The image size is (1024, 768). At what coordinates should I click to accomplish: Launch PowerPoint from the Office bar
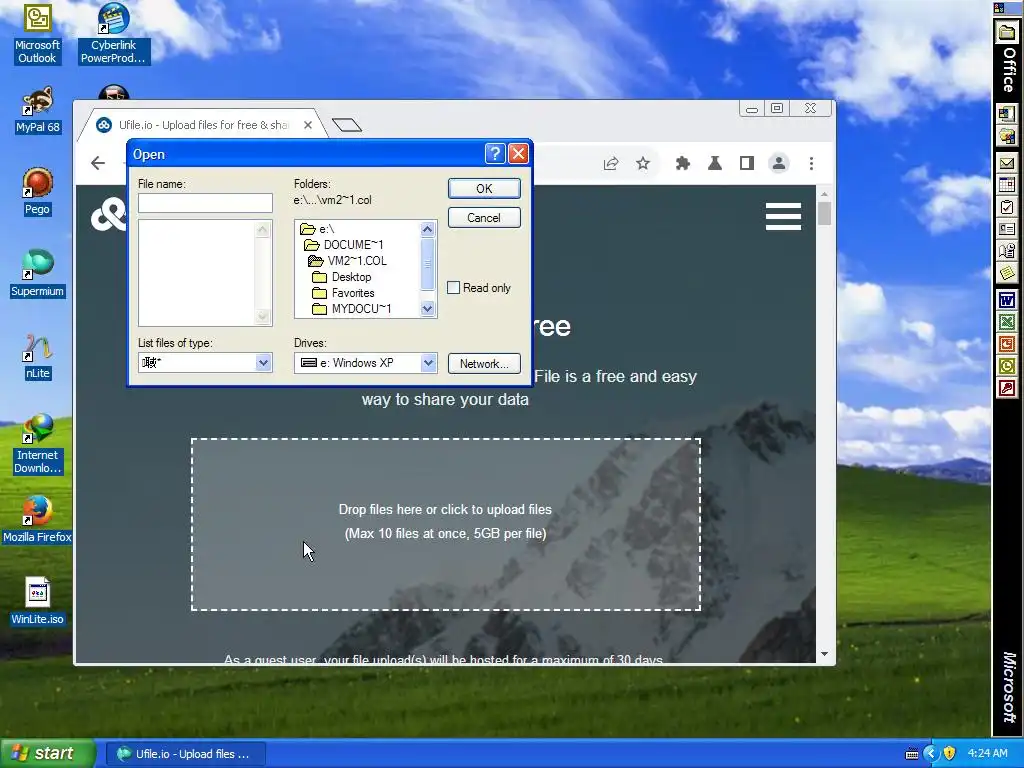(x=1006, y=345)
